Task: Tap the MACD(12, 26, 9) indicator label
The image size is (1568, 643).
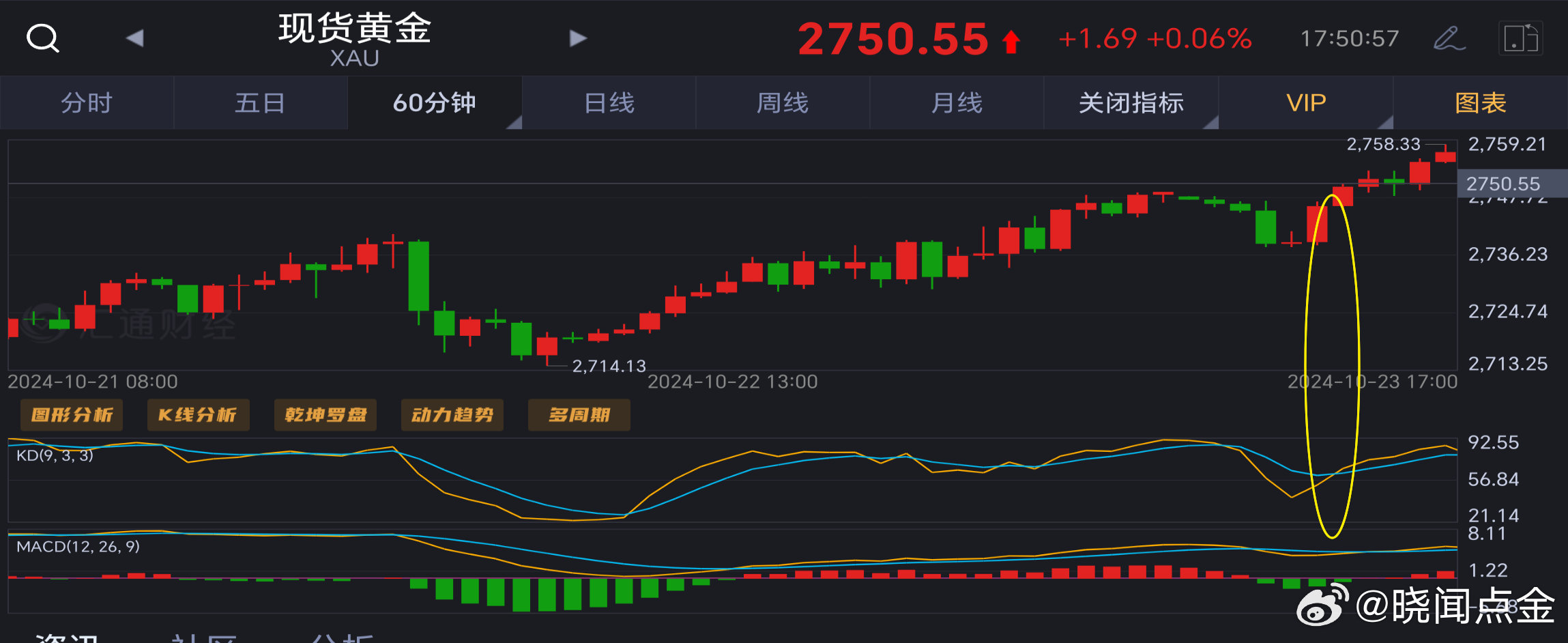Action: click(x=78, y=546)
